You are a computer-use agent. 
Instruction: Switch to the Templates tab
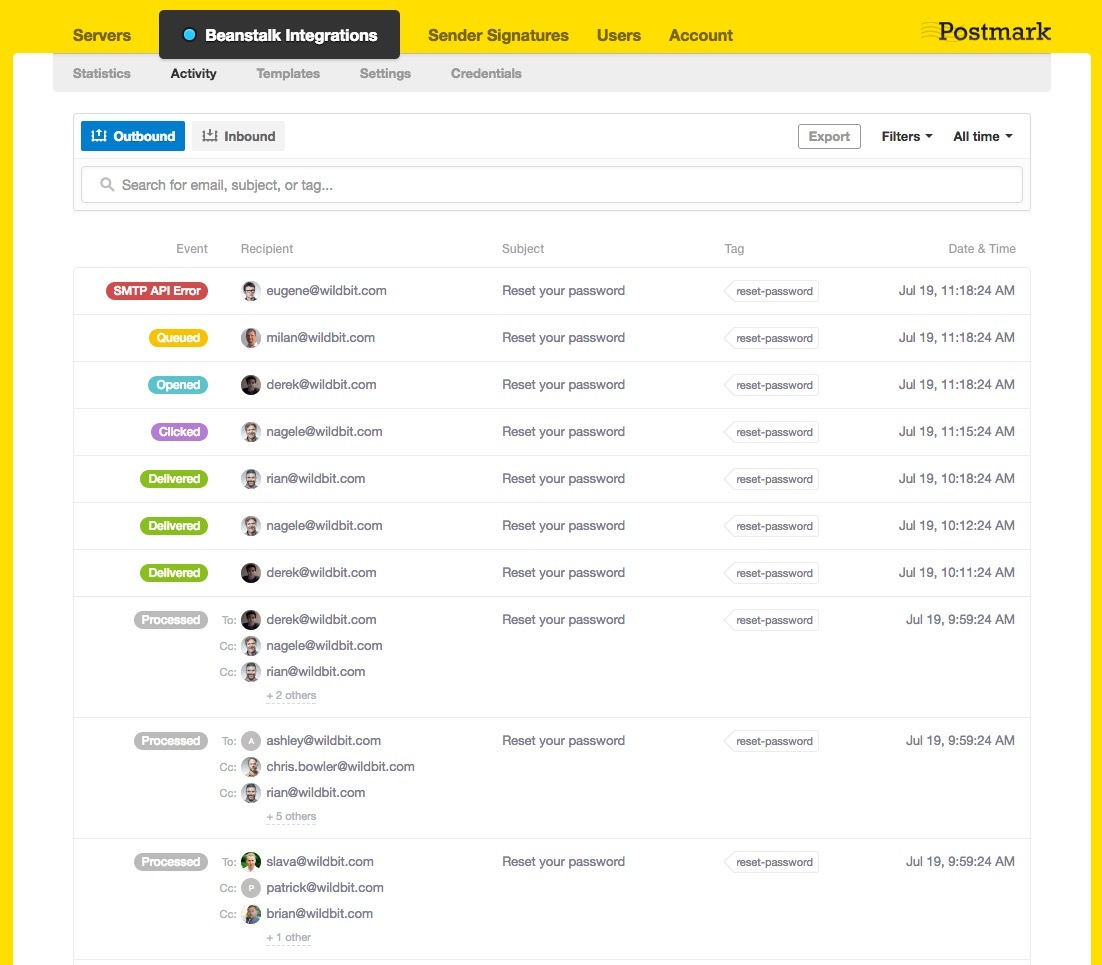[x=288, y=73]
